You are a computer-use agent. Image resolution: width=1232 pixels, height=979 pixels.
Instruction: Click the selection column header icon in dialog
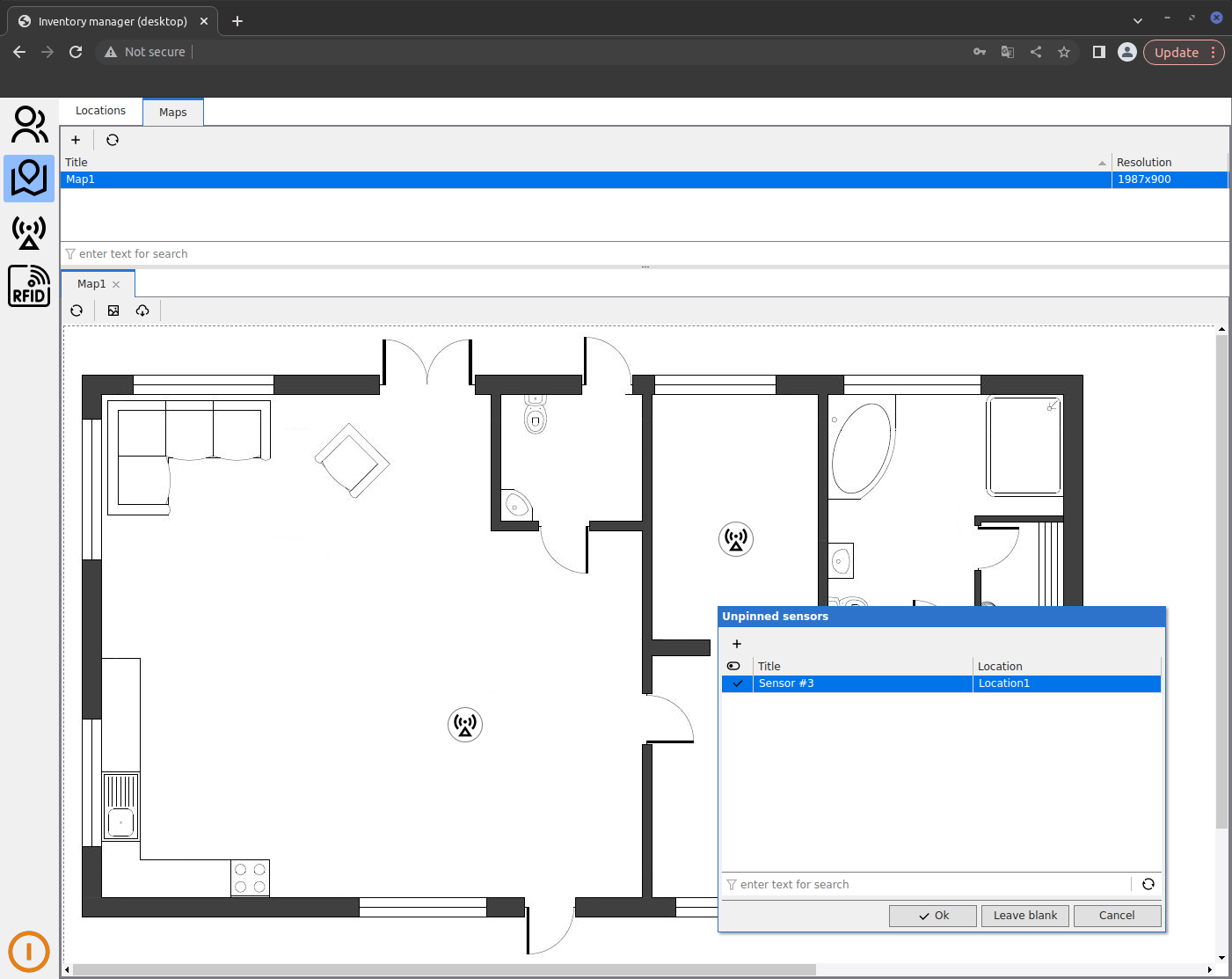pos(733,666)
